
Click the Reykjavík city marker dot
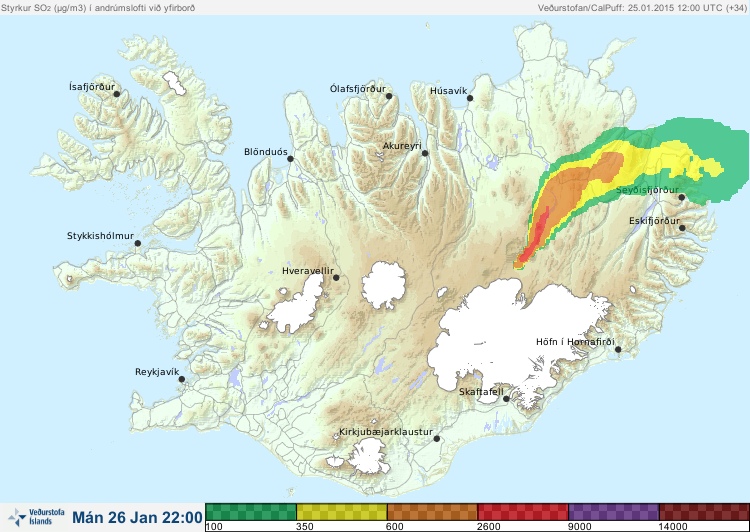coord(182,379)
